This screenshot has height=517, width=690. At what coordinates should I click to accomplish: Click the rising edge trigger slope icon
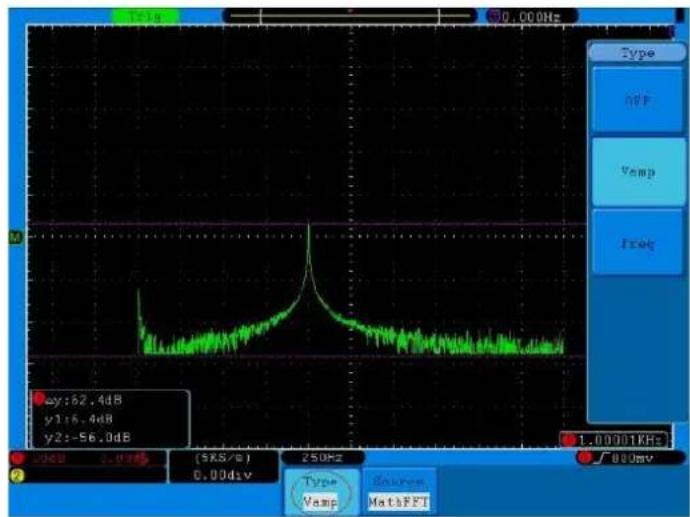[x=601, y=458]
